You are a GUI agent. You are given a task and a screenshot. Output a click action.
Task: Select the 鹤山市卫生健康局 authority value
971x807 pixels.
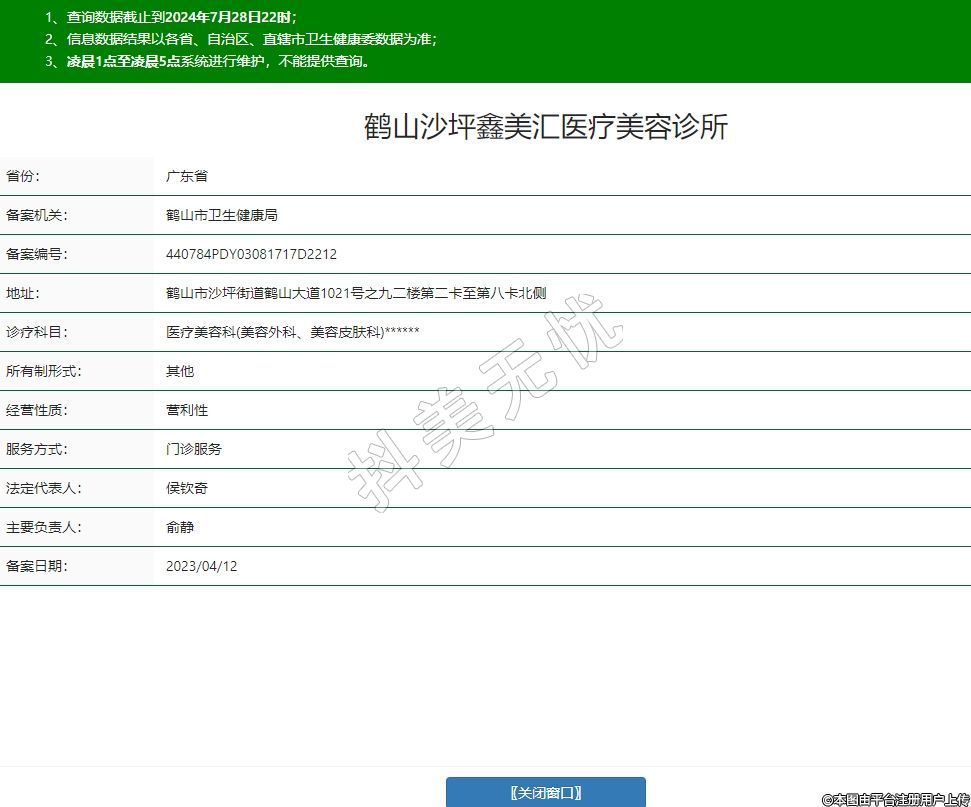221,215
